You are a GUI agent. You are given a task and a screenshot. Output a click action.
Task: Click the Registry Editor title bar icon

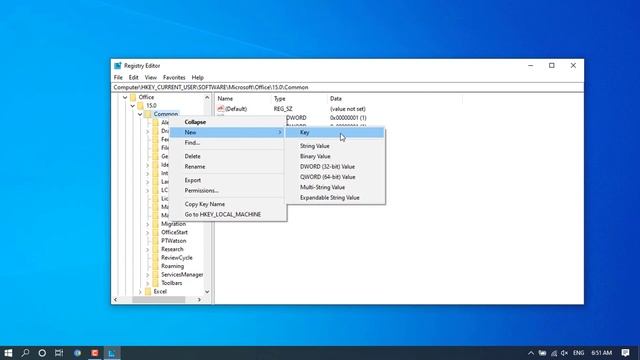click(x=118, y=66)
